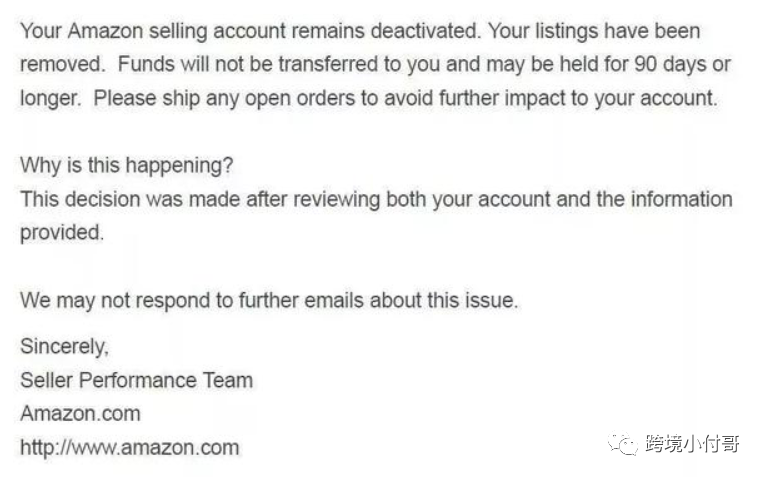Click the word 'removed.' in second line

coord(62,64)
